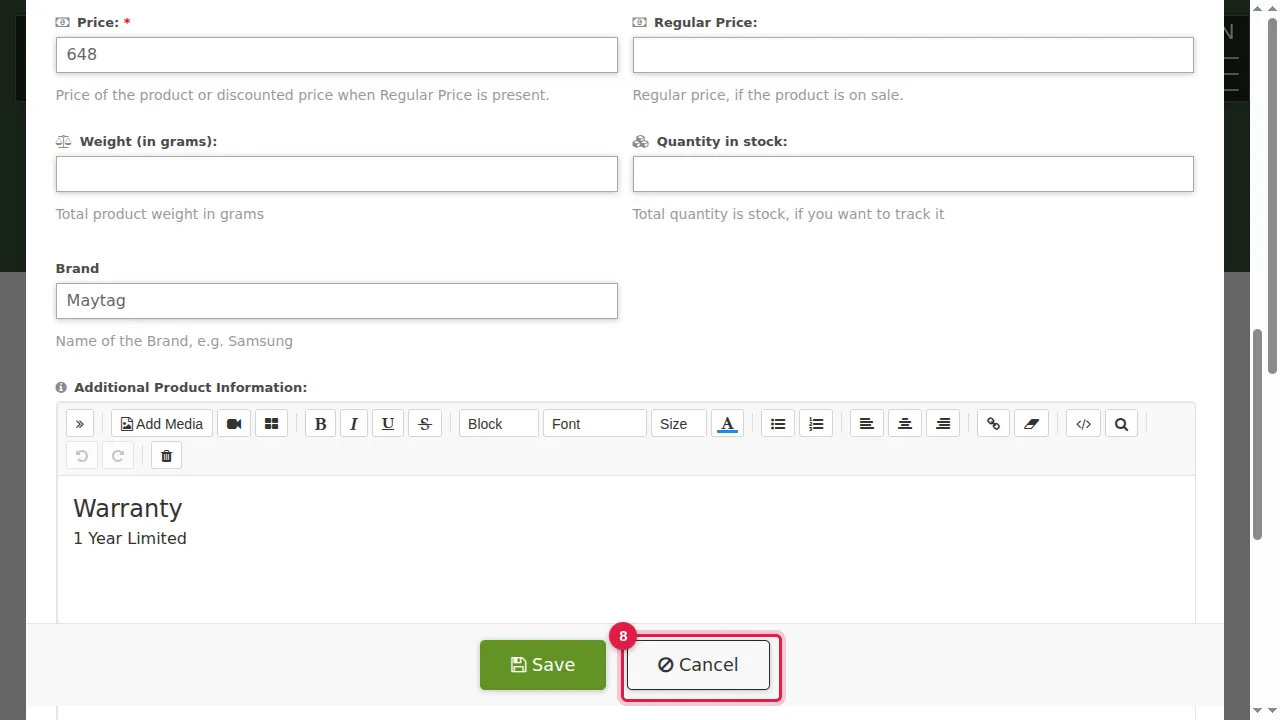
Task: Toggle italic formatting
Action: point(354,424)
